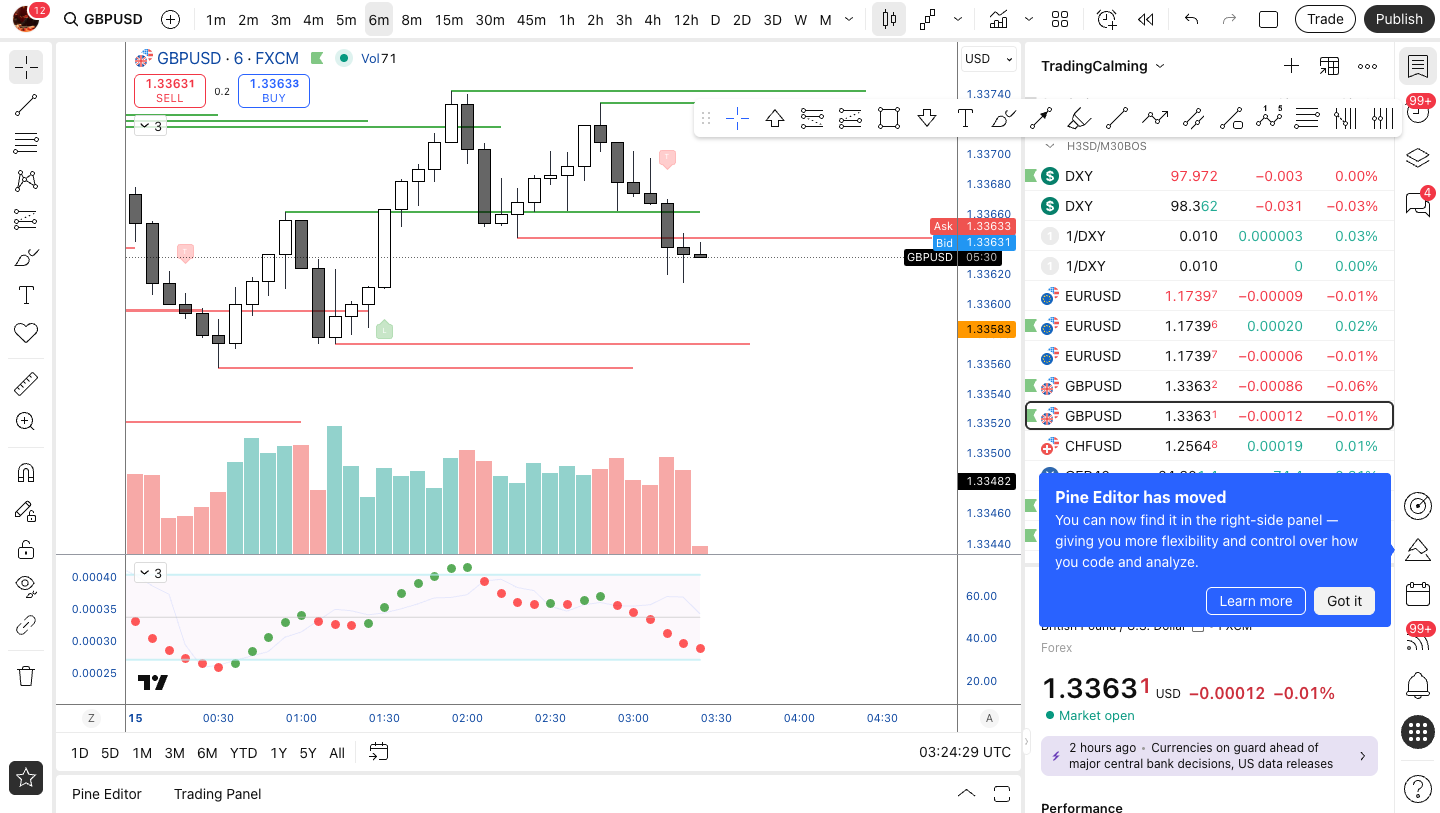This screenshot has width=1440, height=813.
Task: Open the USD currency selector on price axis
Action: [990, 59]
